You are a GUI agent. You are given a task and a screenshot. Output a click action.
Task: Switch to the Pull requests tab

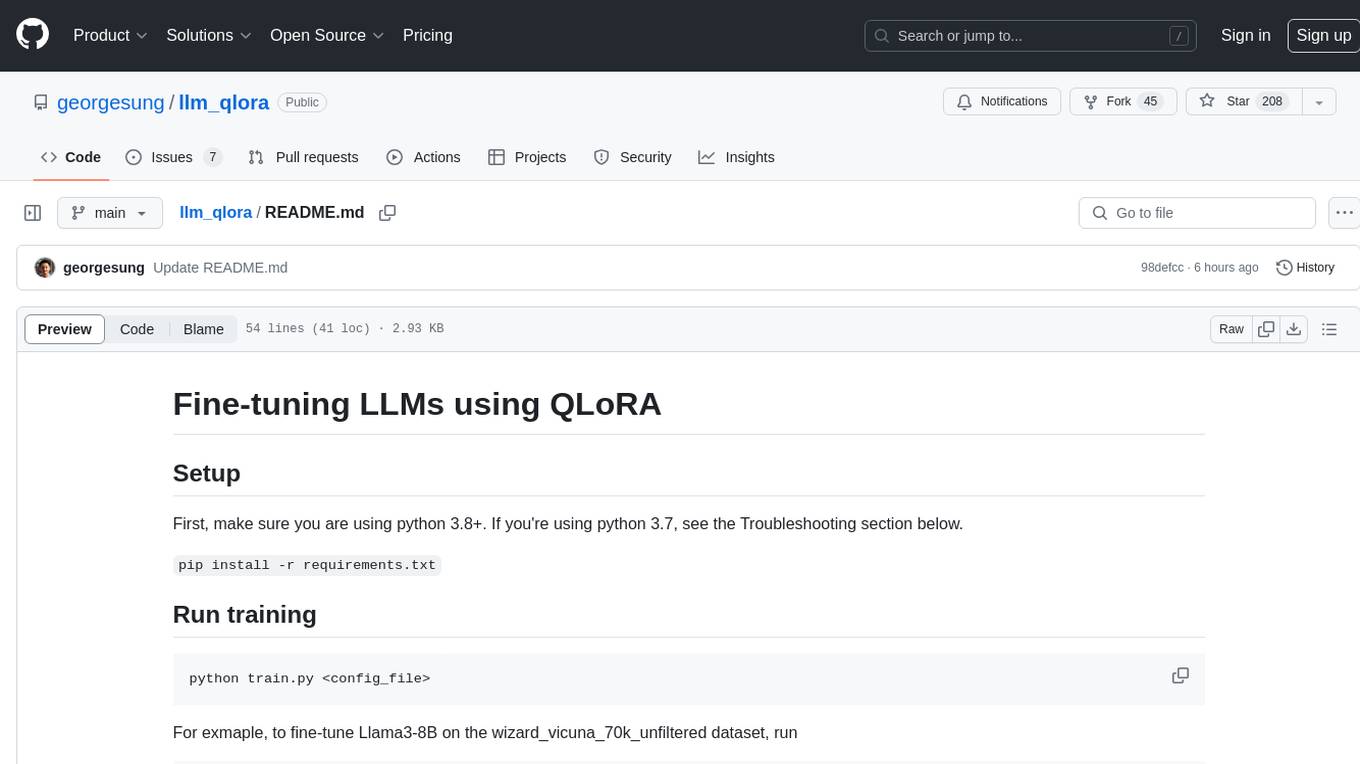[303, 157]
